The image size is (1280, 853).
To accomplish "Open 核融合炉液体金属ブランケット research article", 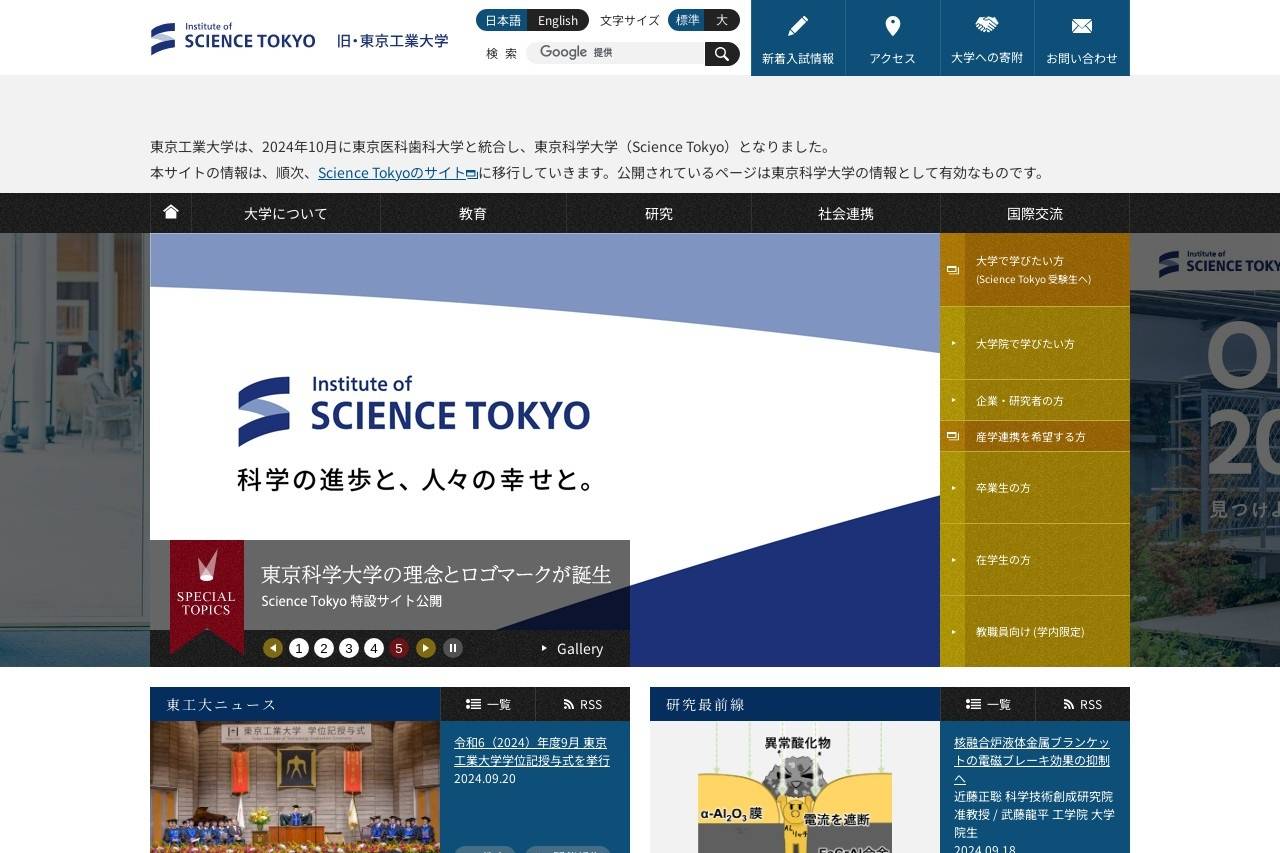I will pos(1032,760).
